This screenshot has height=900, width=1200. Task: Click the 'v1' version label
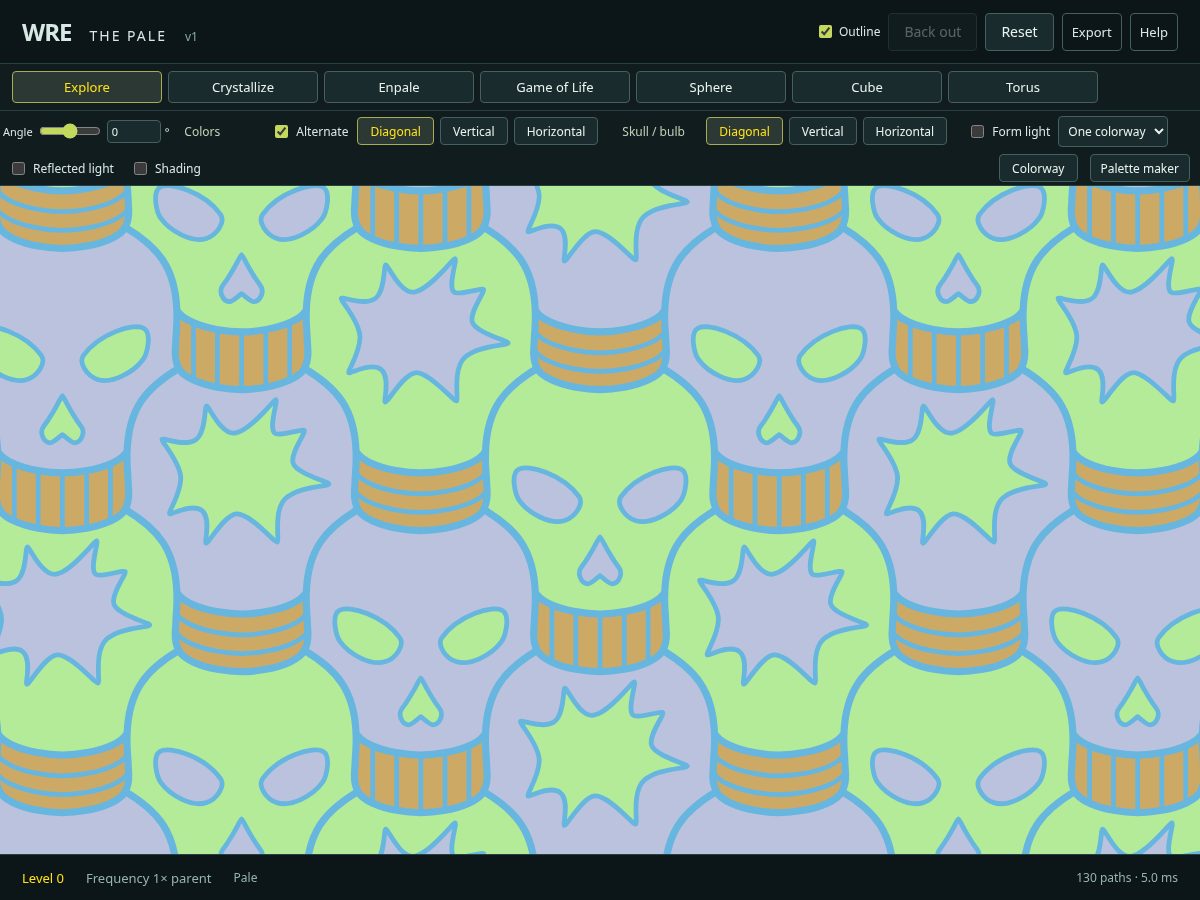[x=191, y=36]
